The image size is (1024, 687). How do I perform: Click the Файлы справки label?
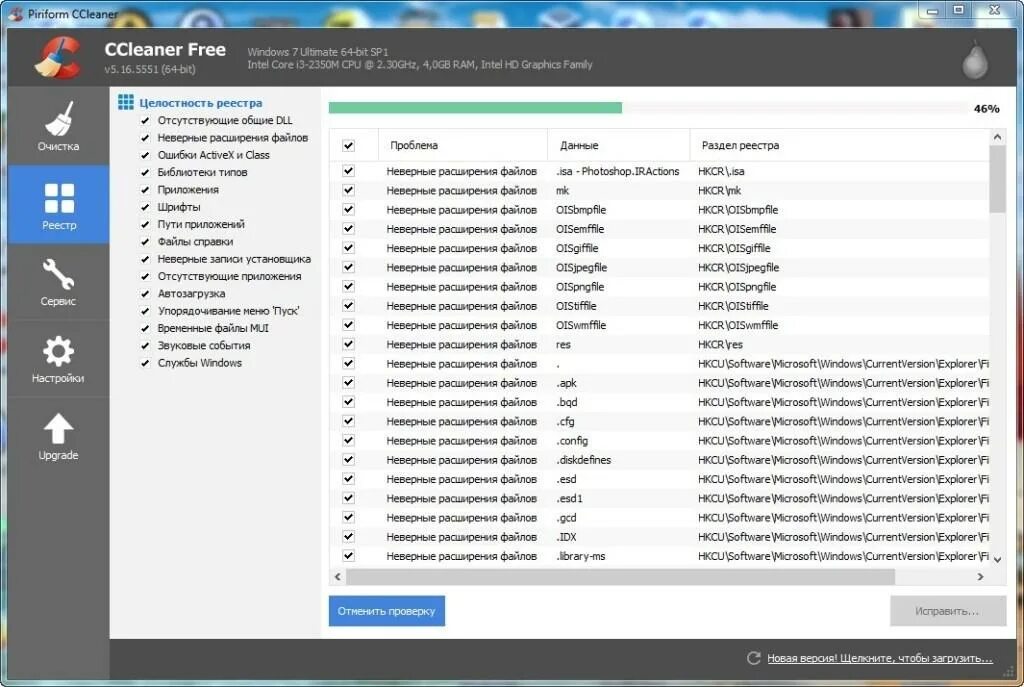pyautogui.click(x=195, y=242)
